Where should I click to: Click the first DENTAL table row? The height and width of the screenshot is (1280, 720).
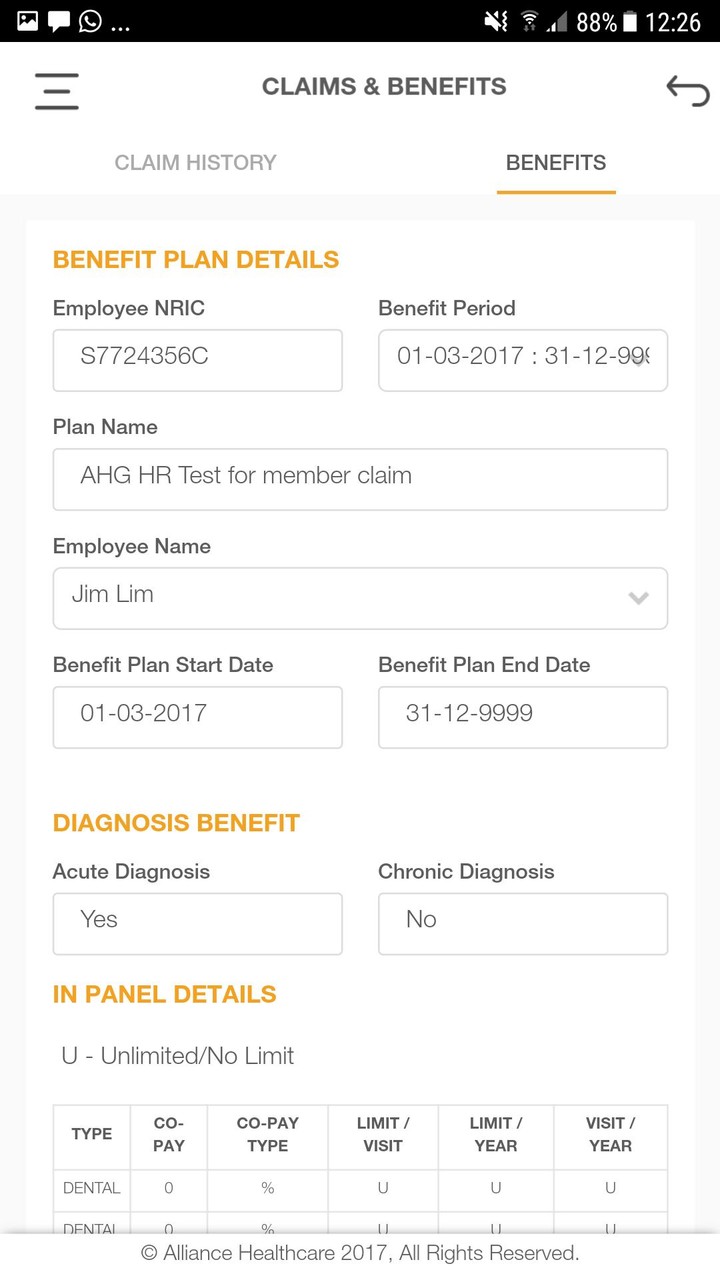pos(360,1189)
